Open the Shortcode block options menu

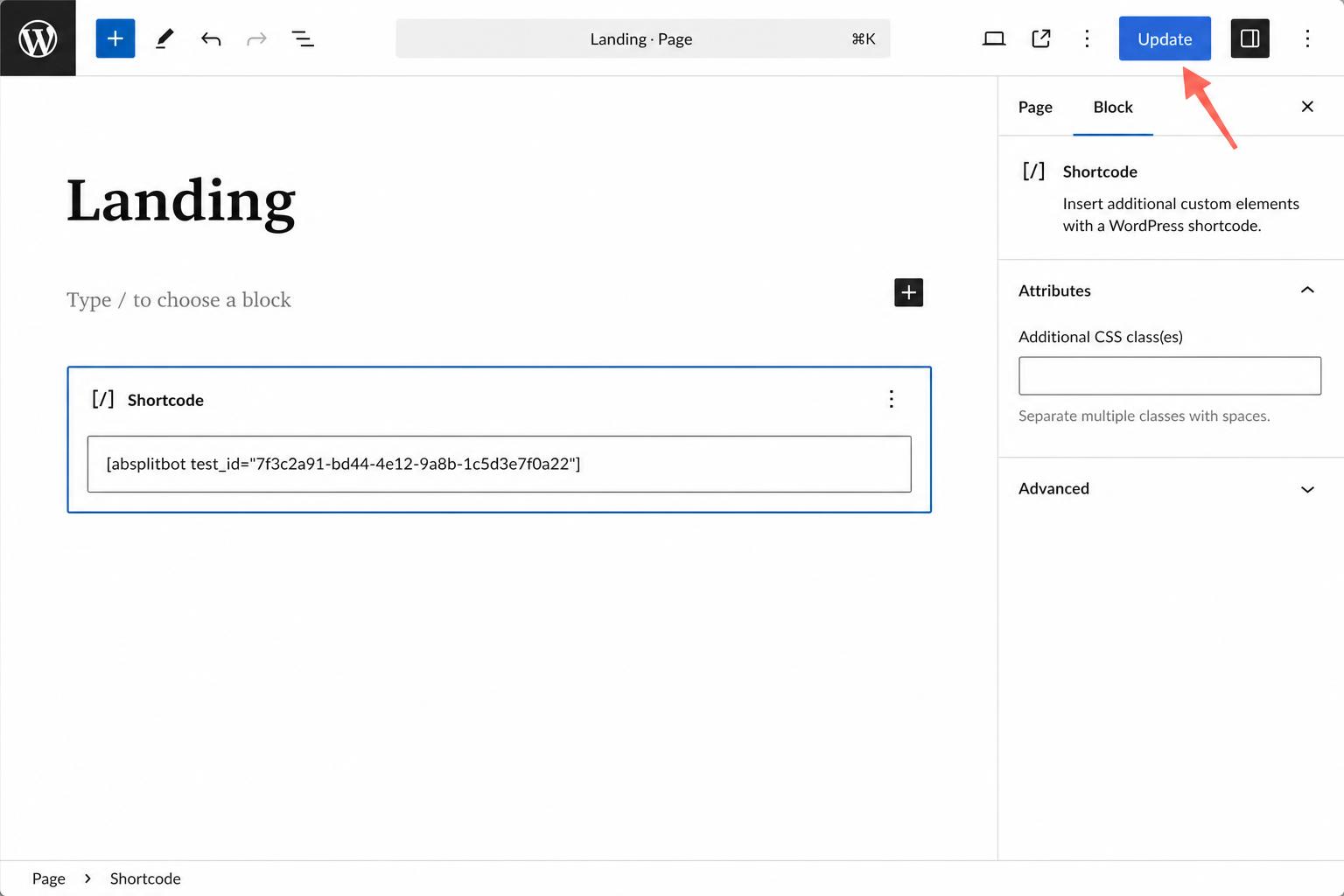click(892, 399)
